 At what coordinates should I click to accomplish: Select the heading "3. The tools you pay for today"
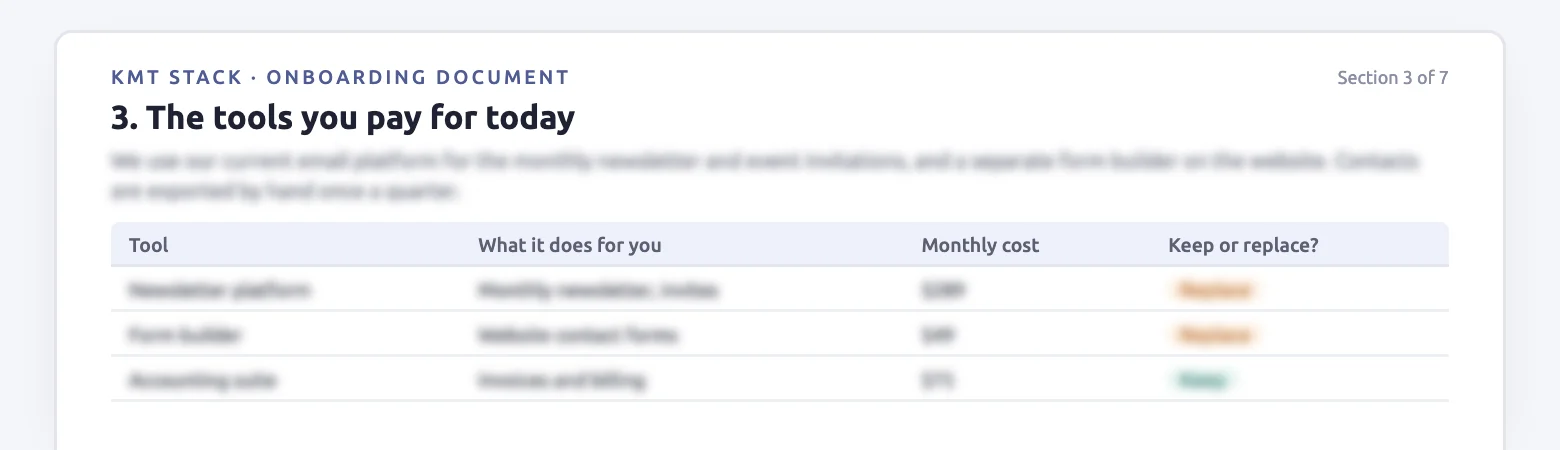tap(343, 118)
